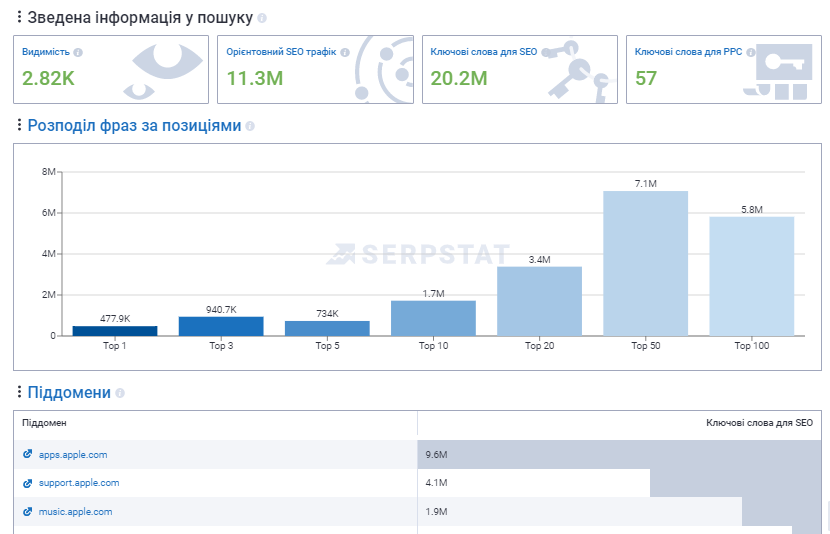Click info icon next to Піддомени heading
Viewport: 830px width, 534px height.
point(120,394)
